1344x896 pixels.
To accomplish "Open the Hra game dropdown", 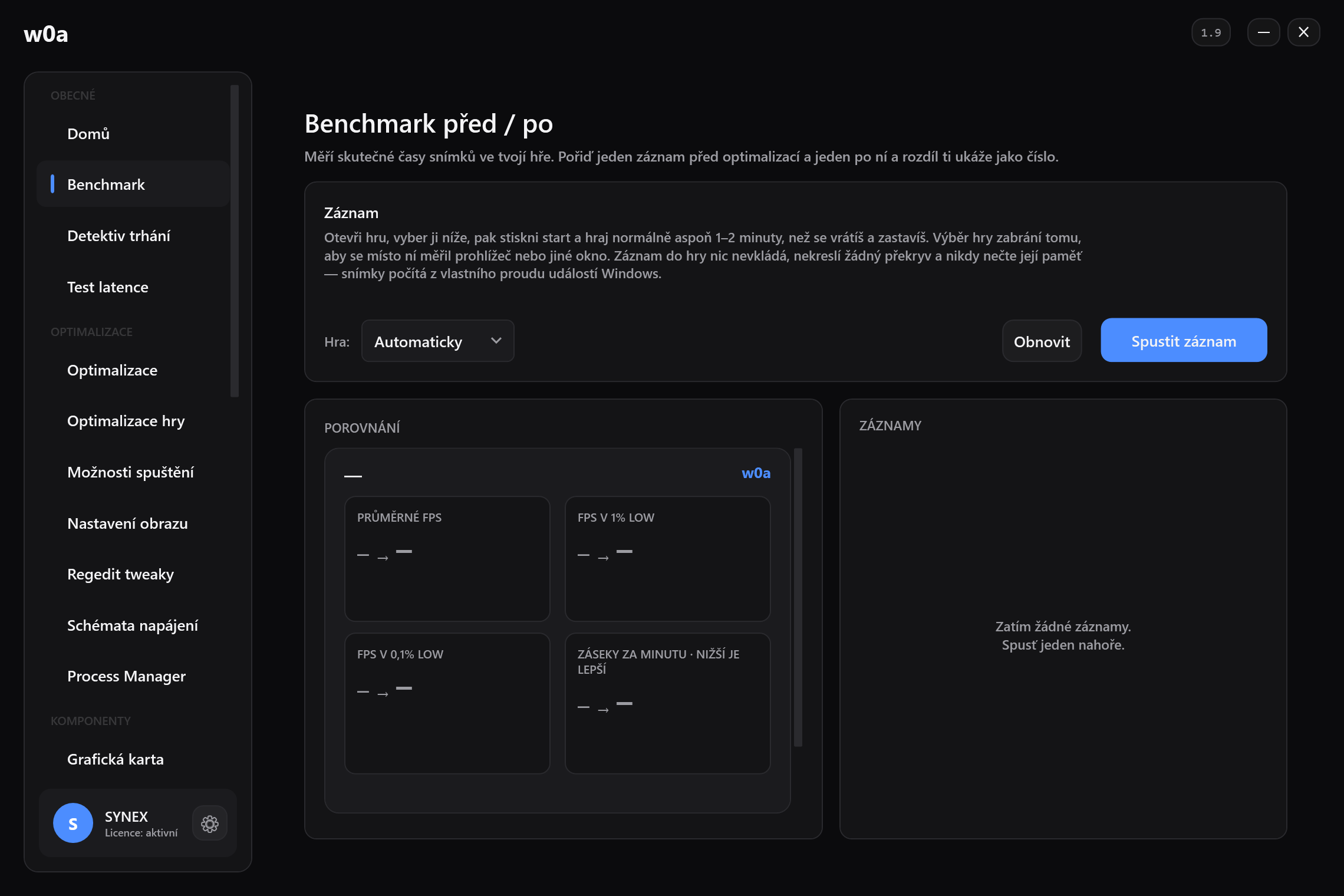I will click(x=437, y=341).
